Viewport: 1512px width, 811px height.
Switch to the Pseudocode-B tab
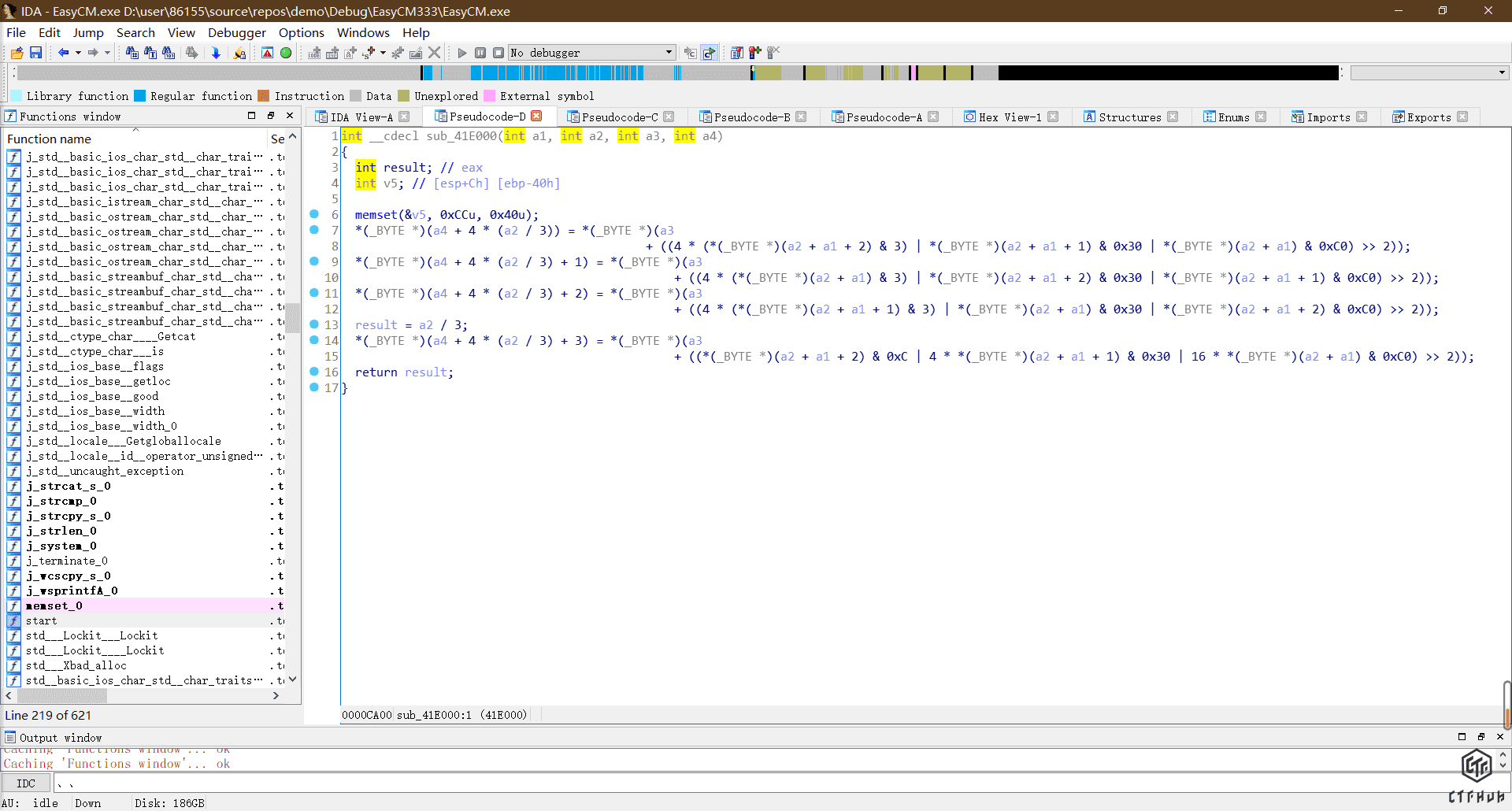point(751,117)
